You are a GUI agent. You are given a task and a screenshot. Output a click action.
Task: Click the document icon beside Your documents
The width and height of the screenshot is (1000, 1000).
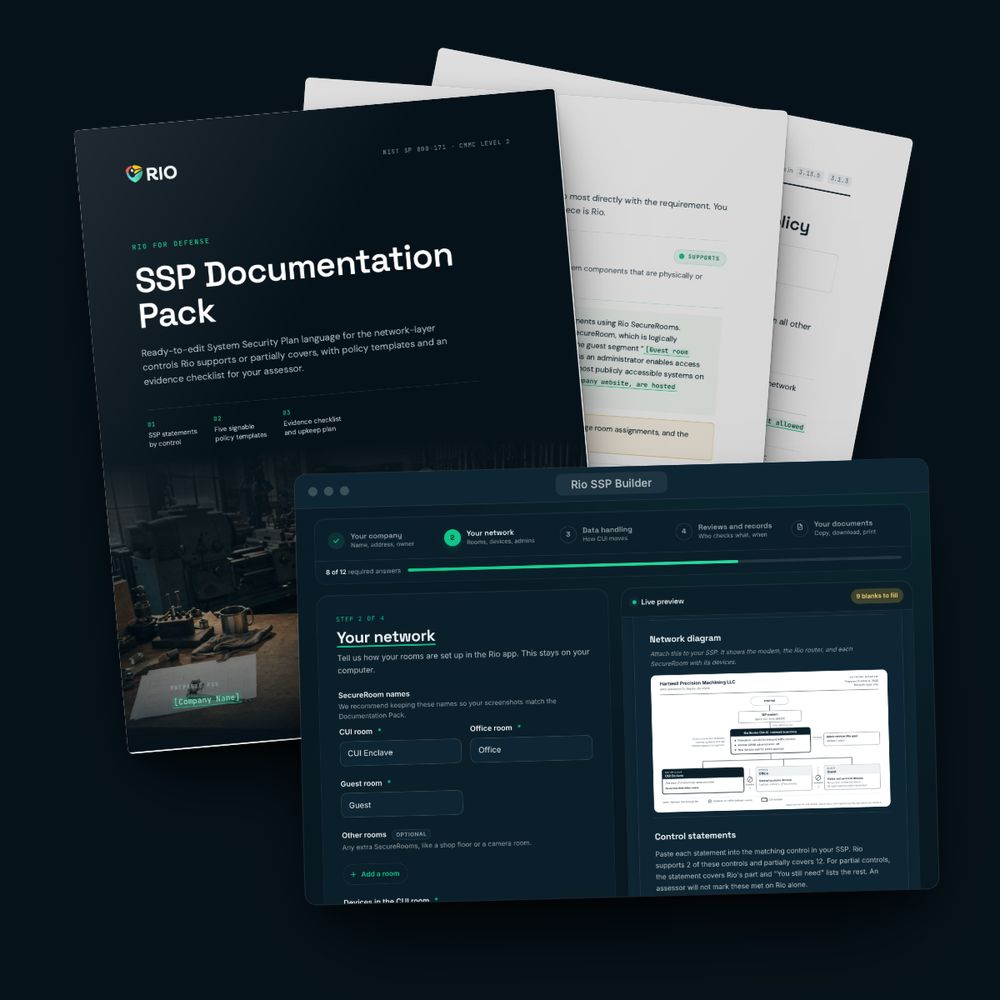[x=799, y=528]
